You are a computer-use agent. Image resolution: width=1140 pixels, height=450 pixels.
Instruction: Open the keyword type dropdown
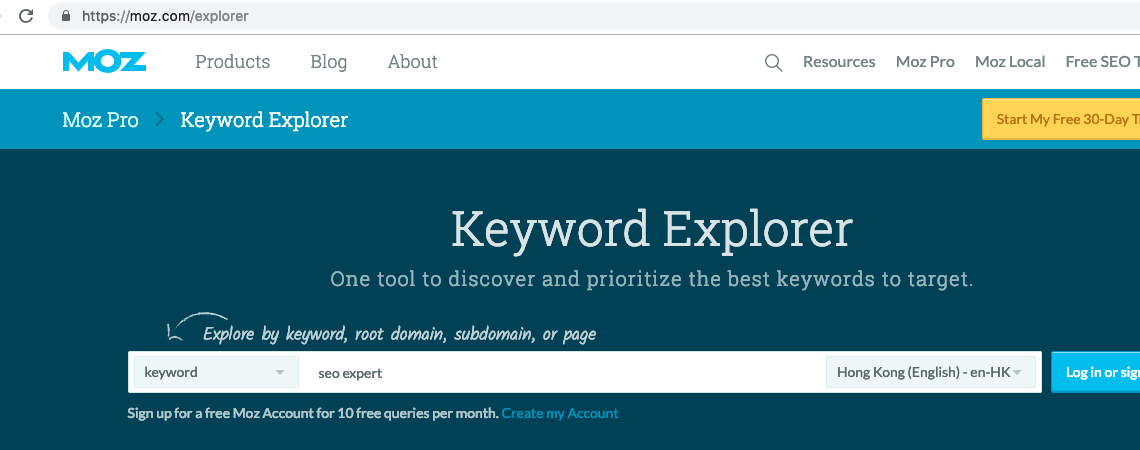point(216,372)
